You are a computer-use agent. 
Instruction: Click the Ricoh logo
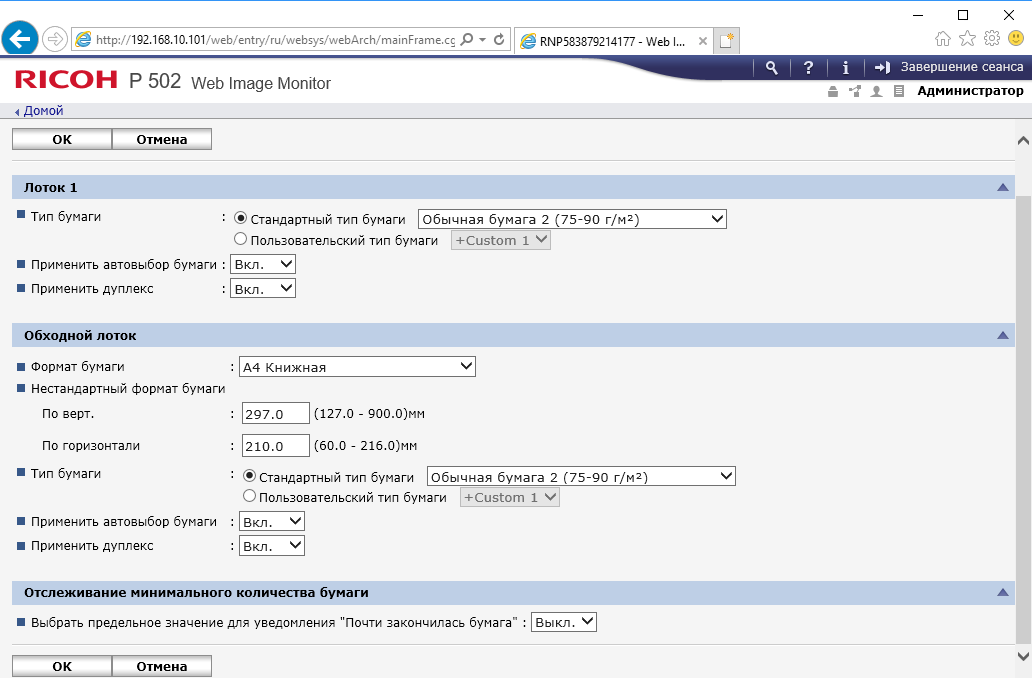coord(67,81)
